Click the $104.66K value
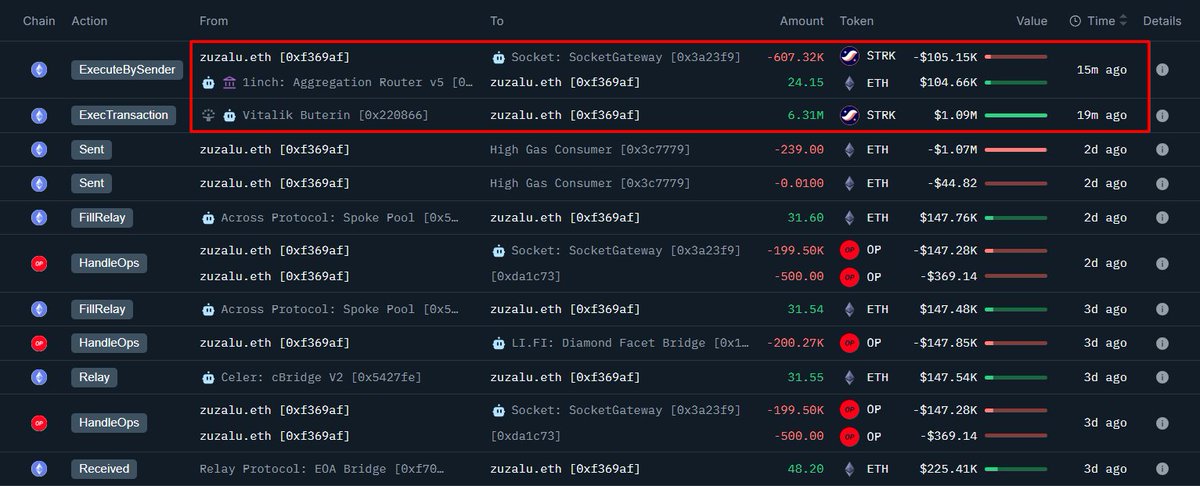Image resolution: width=1200 pixels, height=486 pixels. pyautogui.click(x=946, y=82)
